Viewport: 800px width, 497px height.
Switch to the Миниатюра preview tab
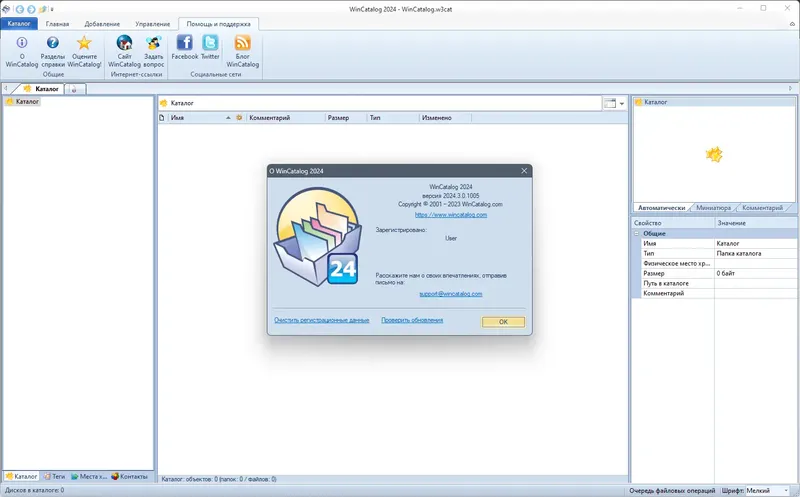point(713,208)
